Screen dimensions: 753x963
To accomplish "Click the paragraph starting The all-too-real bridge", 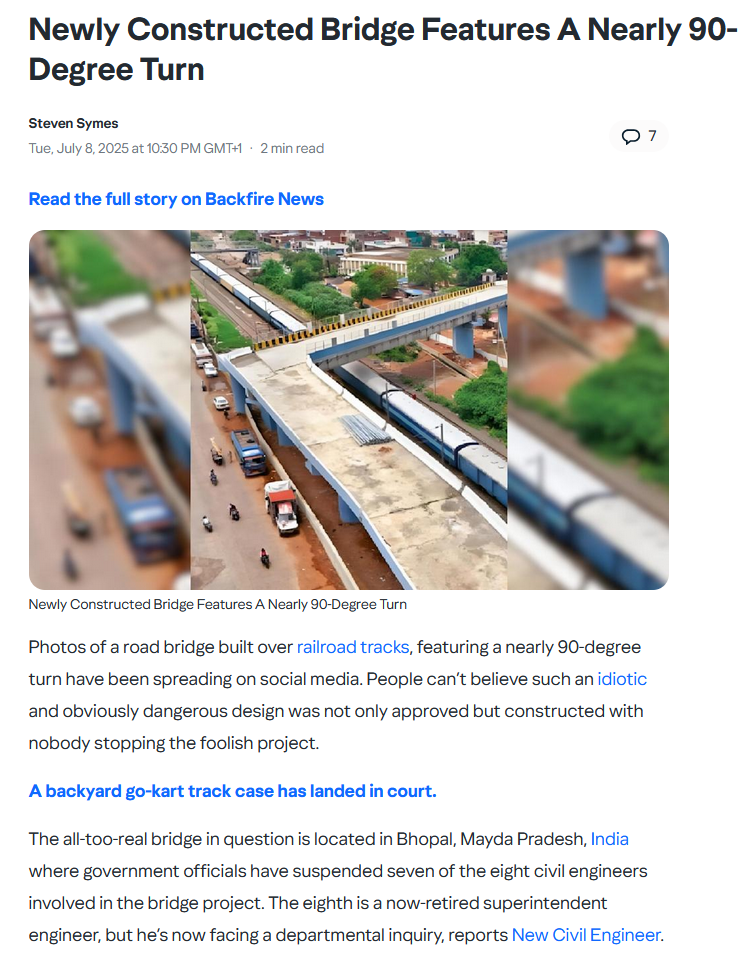I will tap(346, 887).
